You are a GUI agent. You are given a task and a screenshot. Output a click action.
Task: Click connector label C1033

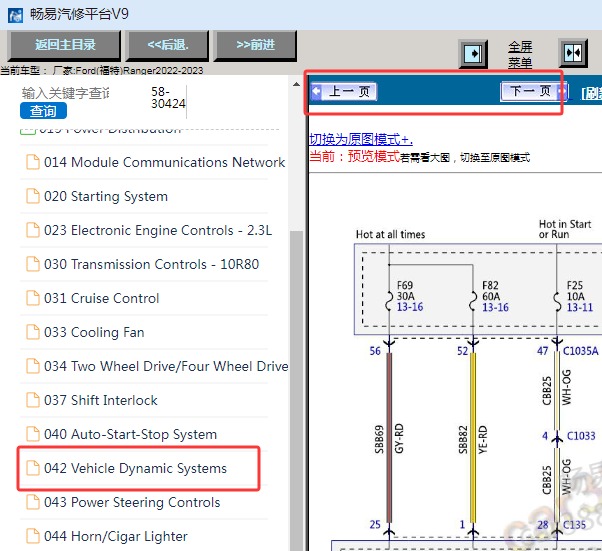pyautogui.click(x=581, y=436)
